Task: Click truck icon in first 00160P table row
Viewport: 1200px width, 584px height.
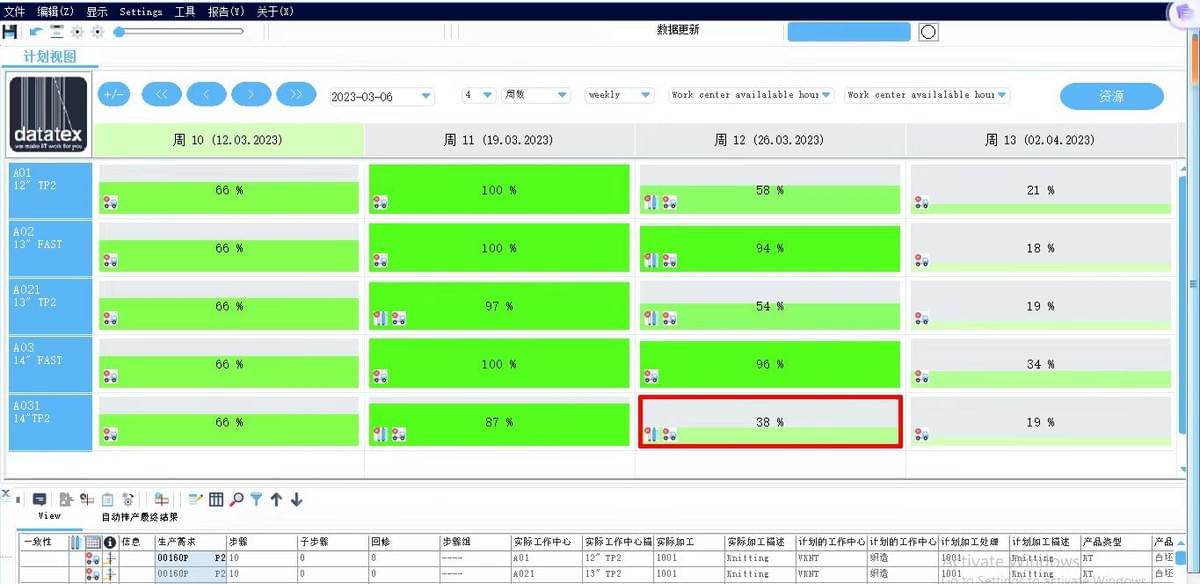Action: tap(93, 559)
